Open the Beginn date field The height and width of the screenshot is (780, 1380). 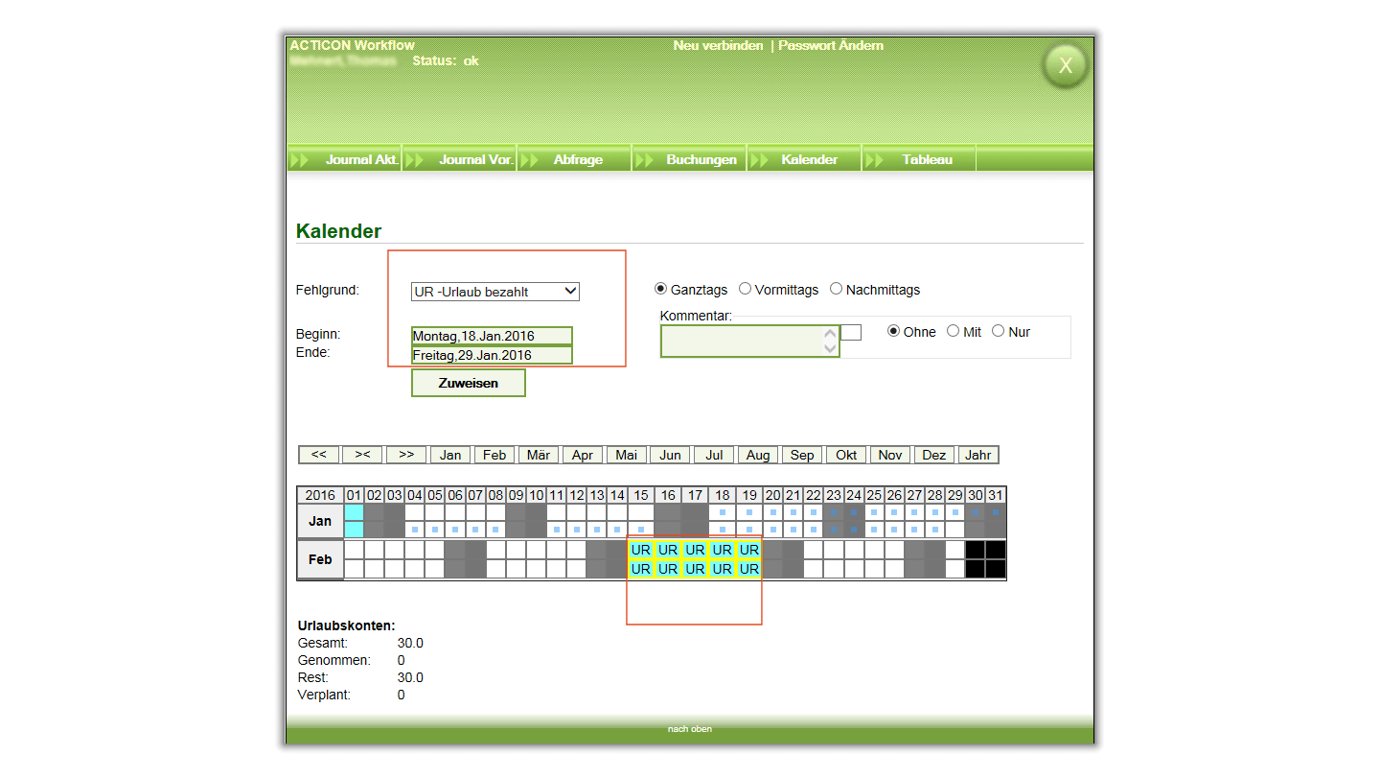pyautogui.click(x=492, y=336)
